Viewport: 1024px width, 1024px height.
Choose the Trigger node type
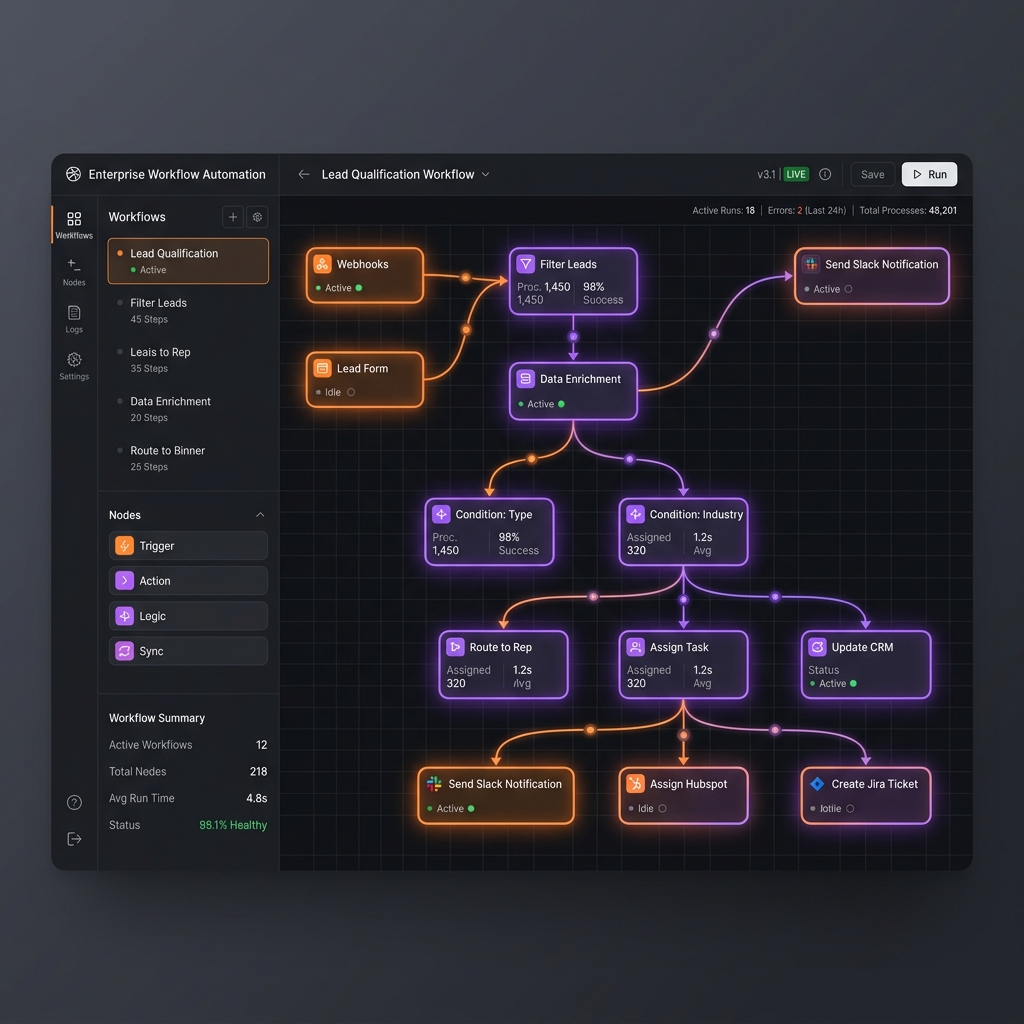188,545
